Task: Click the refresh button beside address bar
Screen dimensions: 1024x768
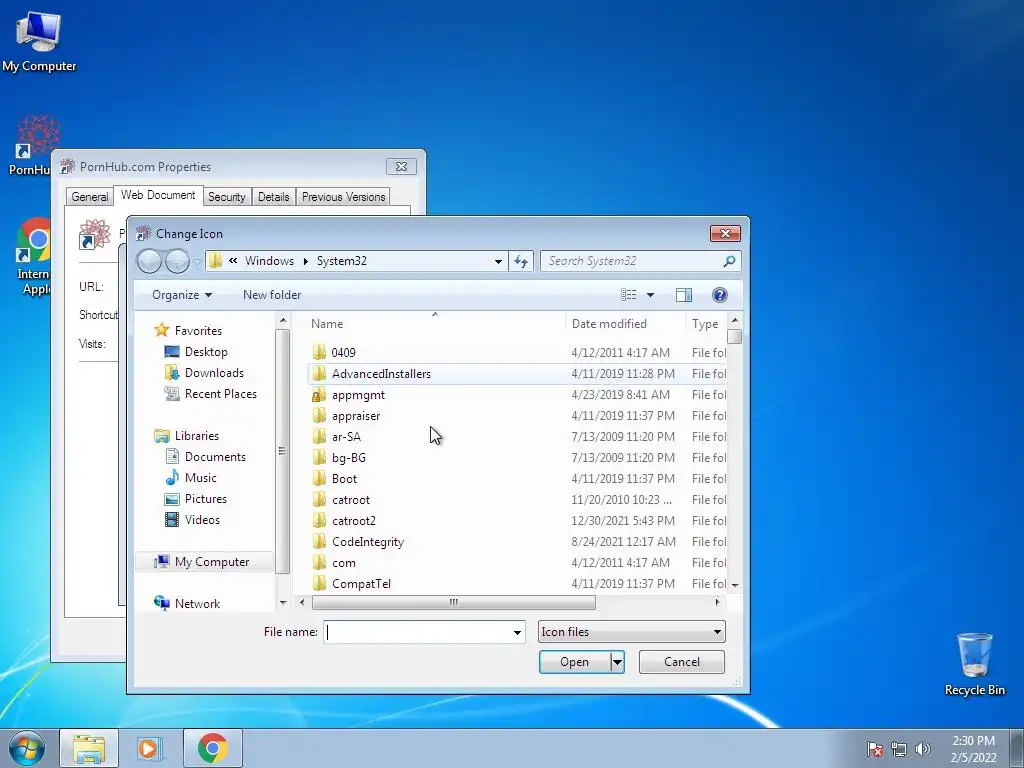Action: click(520, 261)
